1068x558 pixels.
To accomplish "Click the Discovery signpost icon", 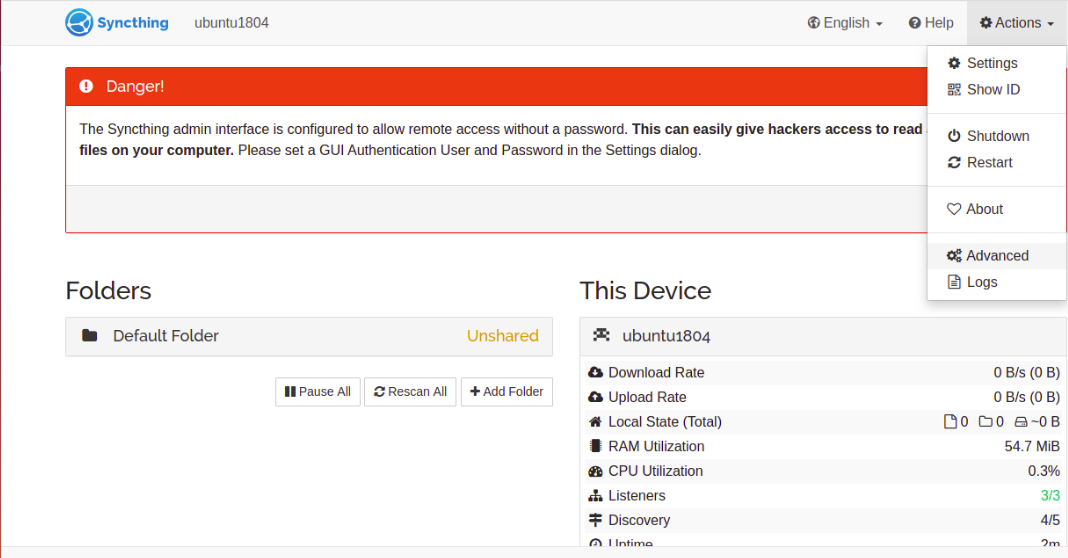I will tap(595, 520).
